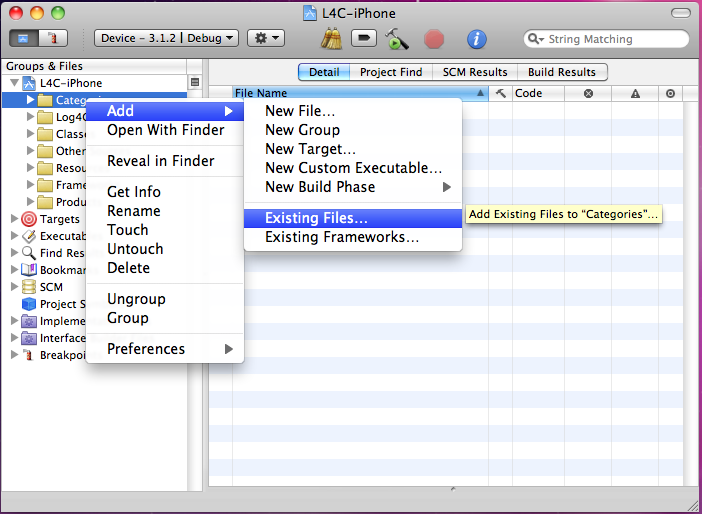Image resolution: width=702 pixels, height=514 pixels.
Task: Choose Ungroup from context menu
Action: (165, 299)
